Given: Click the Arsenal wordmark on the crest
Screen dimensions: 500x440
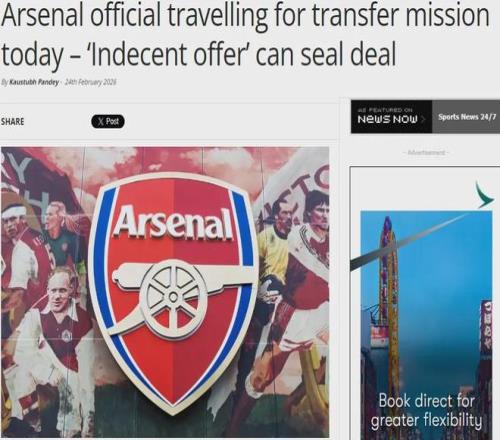Looking at the screenshot, I should pos(173,222).
